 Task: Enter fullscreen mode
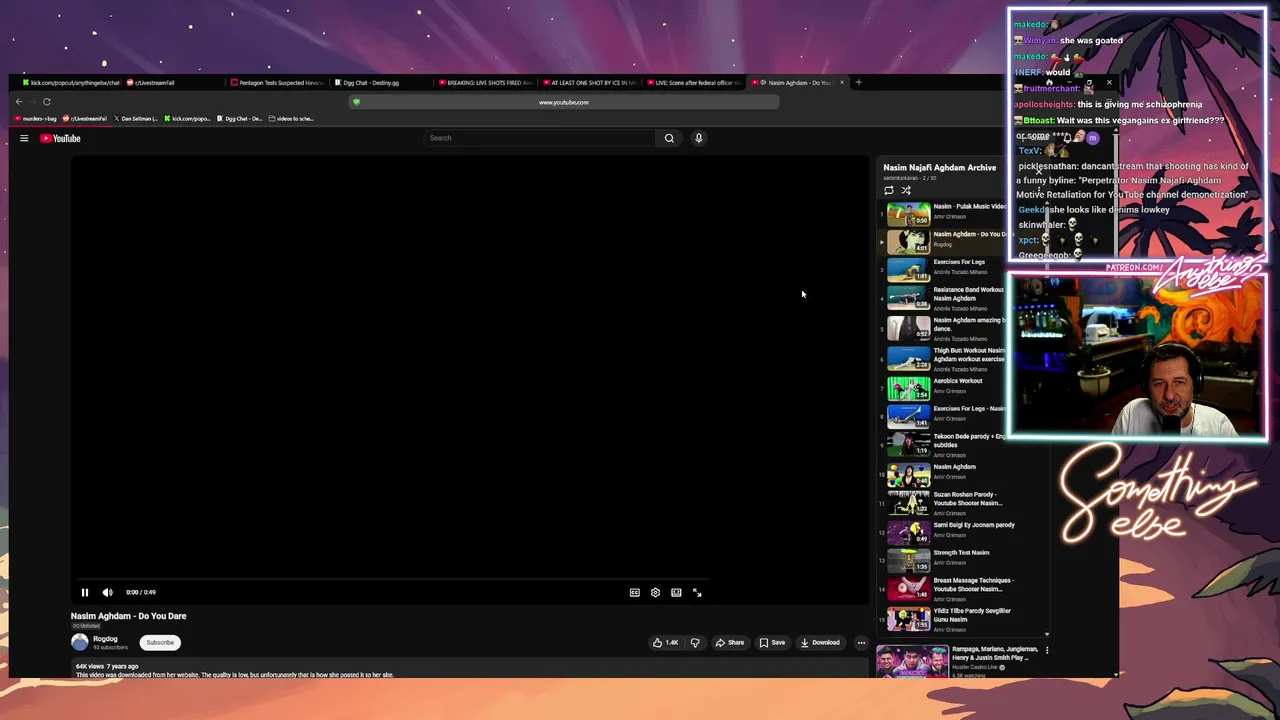[x=697, y=592]
